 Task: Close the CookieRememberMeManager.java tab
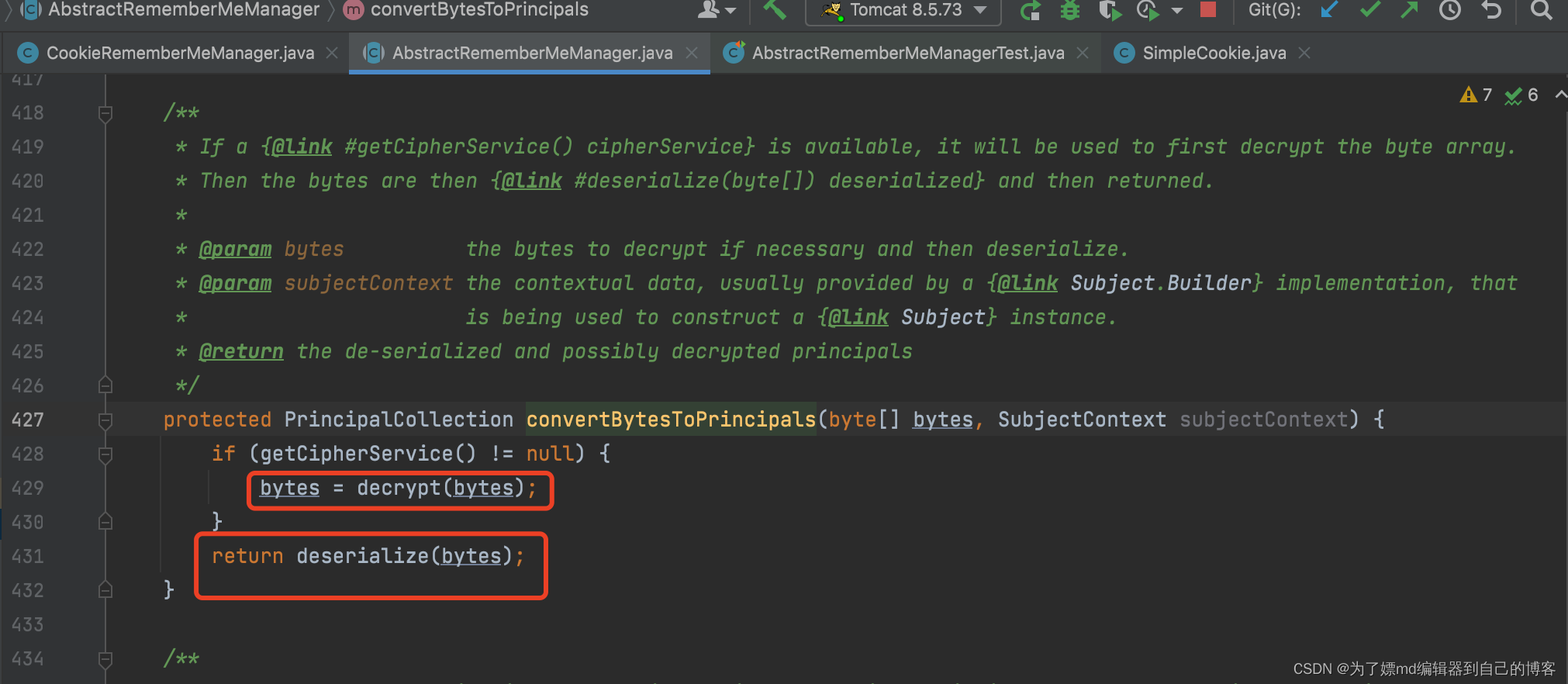tap(332, 53)
